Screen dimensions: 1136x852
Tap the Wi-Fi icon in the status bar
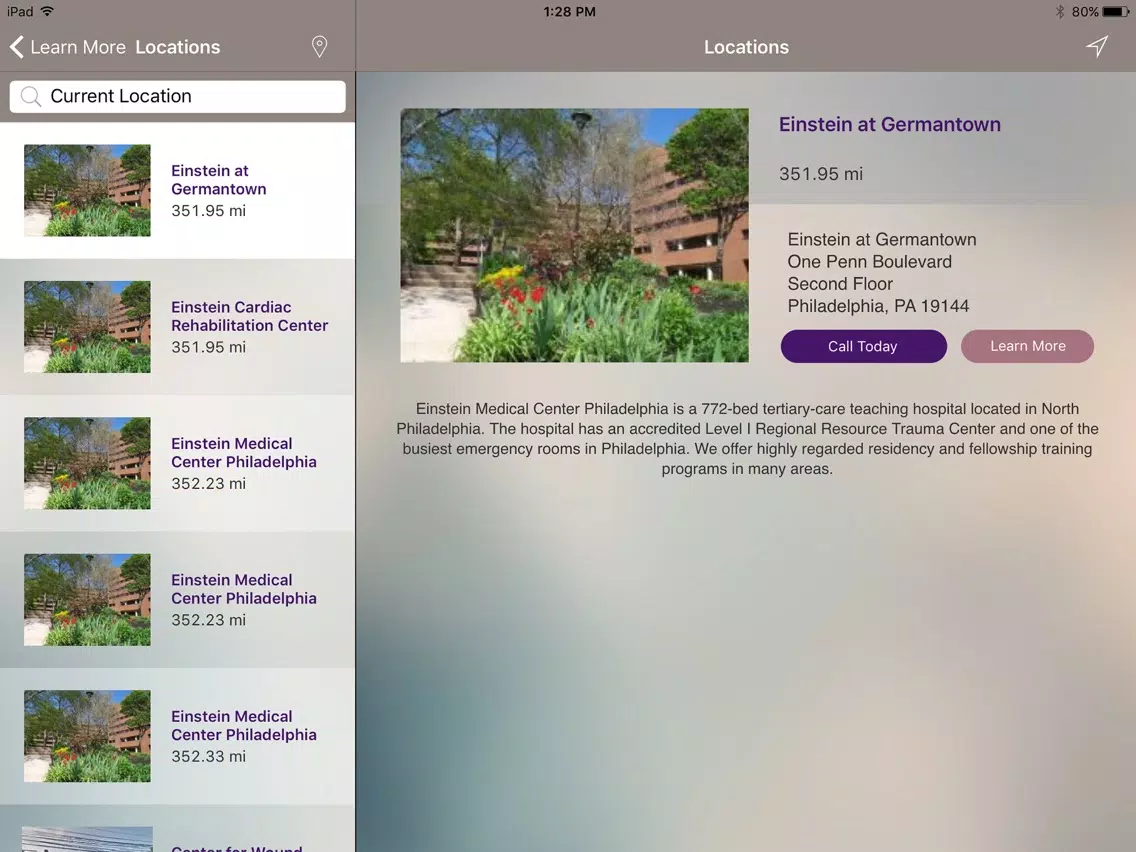(47, 11)
